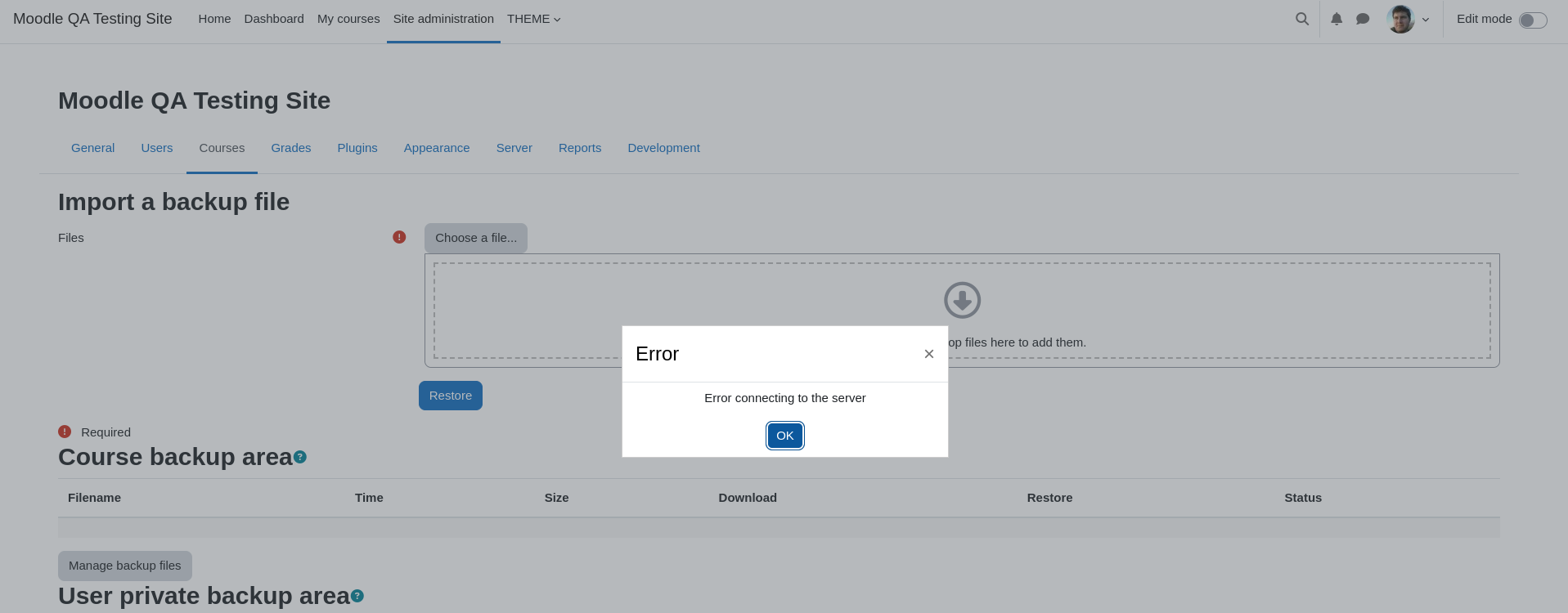Expand the user menu chevron
Viewport: 1568px width, 613px height.
1426,20
